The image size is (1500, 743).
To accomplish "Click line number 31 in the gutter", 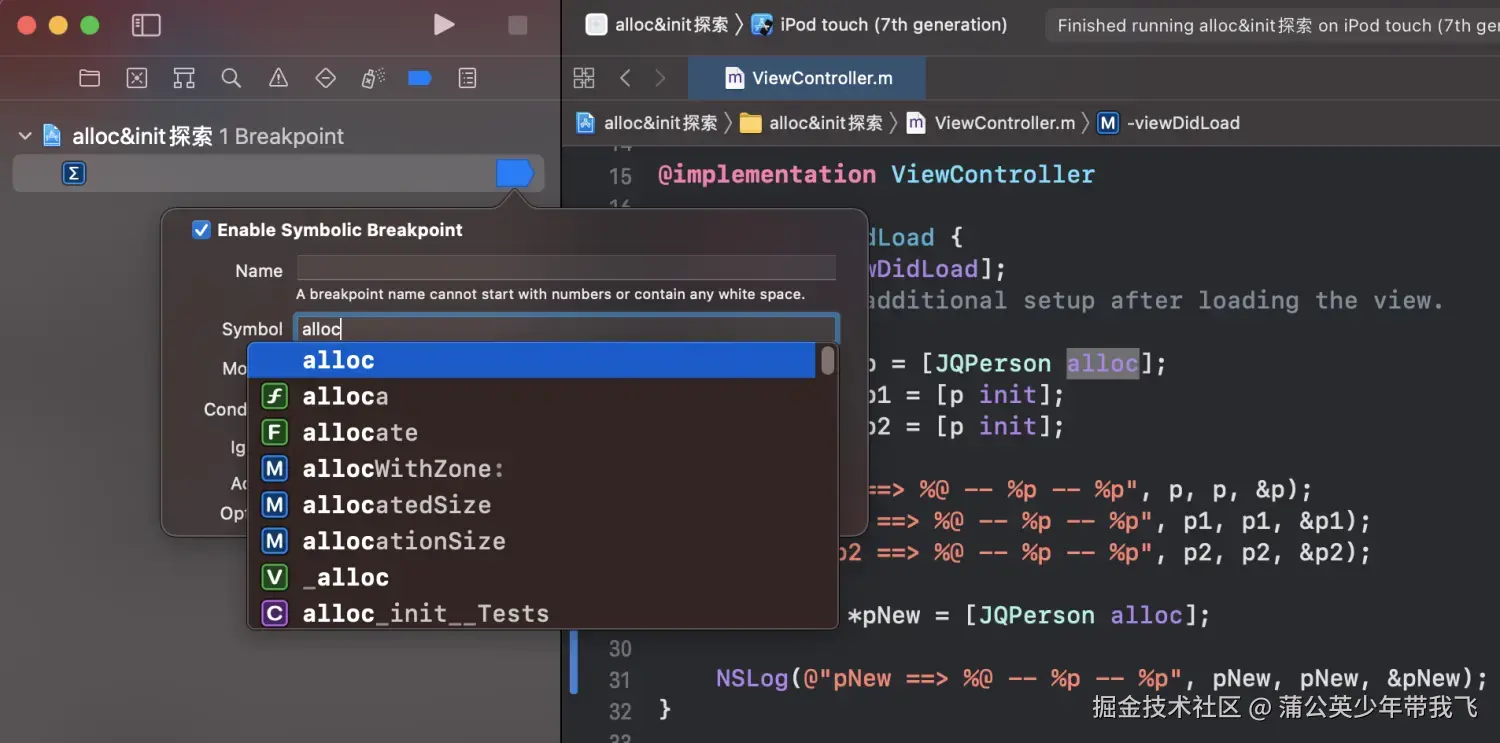I will [x=620, y=680].
